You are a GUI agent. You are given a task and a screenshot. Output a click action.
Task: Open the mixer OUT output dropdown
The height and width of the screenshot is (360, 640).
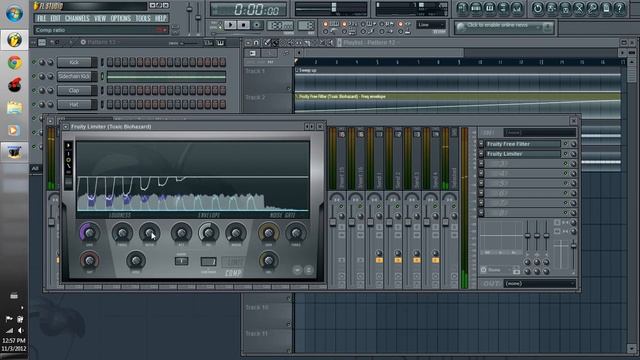click(540, 284)
